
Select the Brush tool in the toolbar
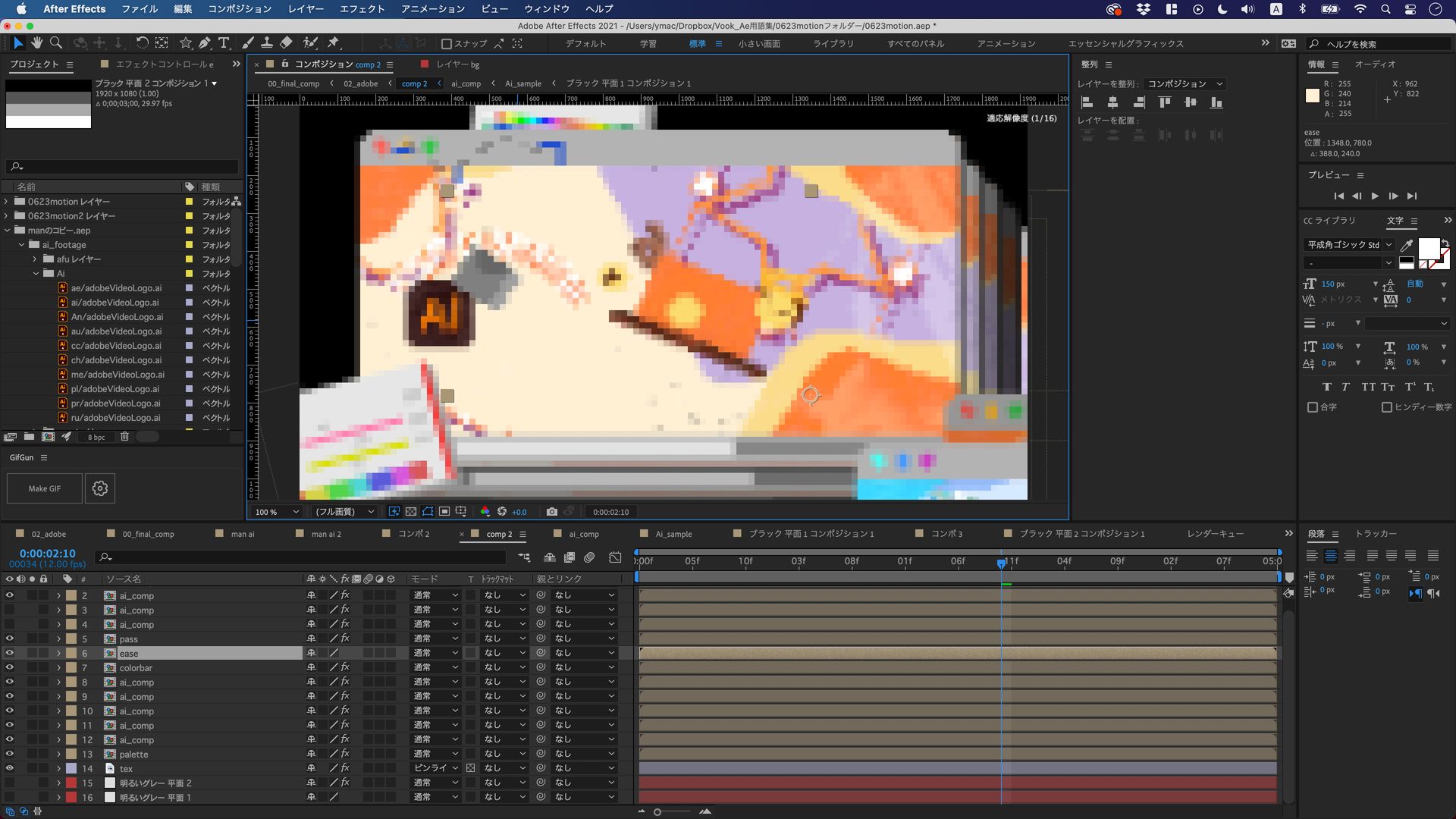[248, 43]
